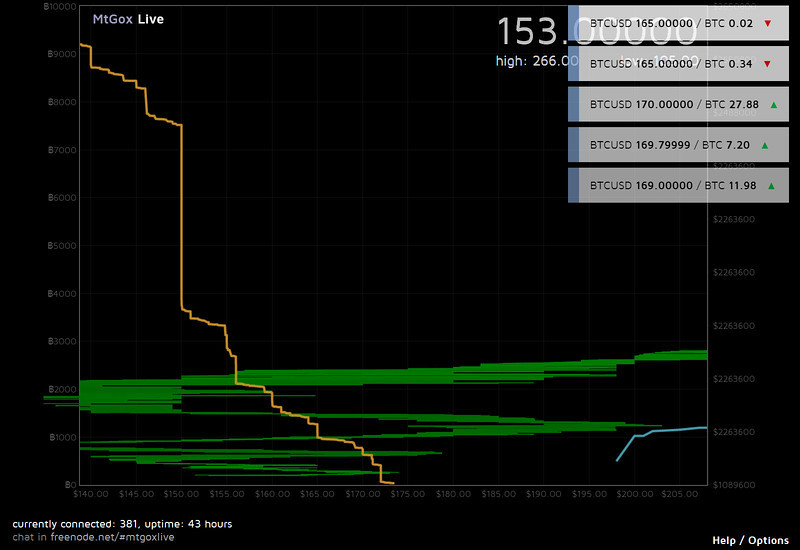Click the $155.00 x-axis label
Image resolution: width=800 pixels, height=550 pixels.
tap(227, 494)
